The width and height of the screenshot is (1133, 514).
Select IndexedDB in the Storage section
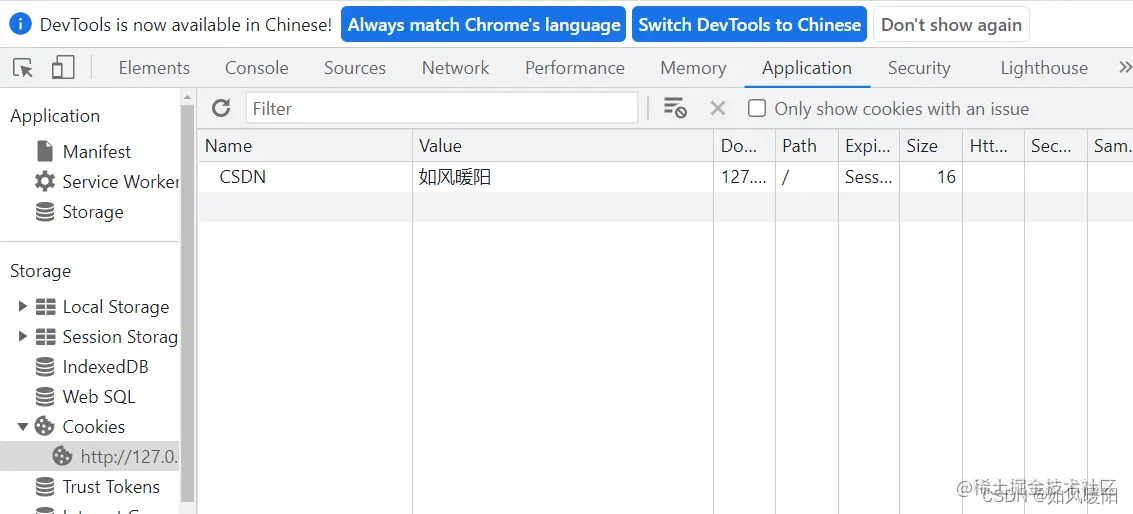105,367
